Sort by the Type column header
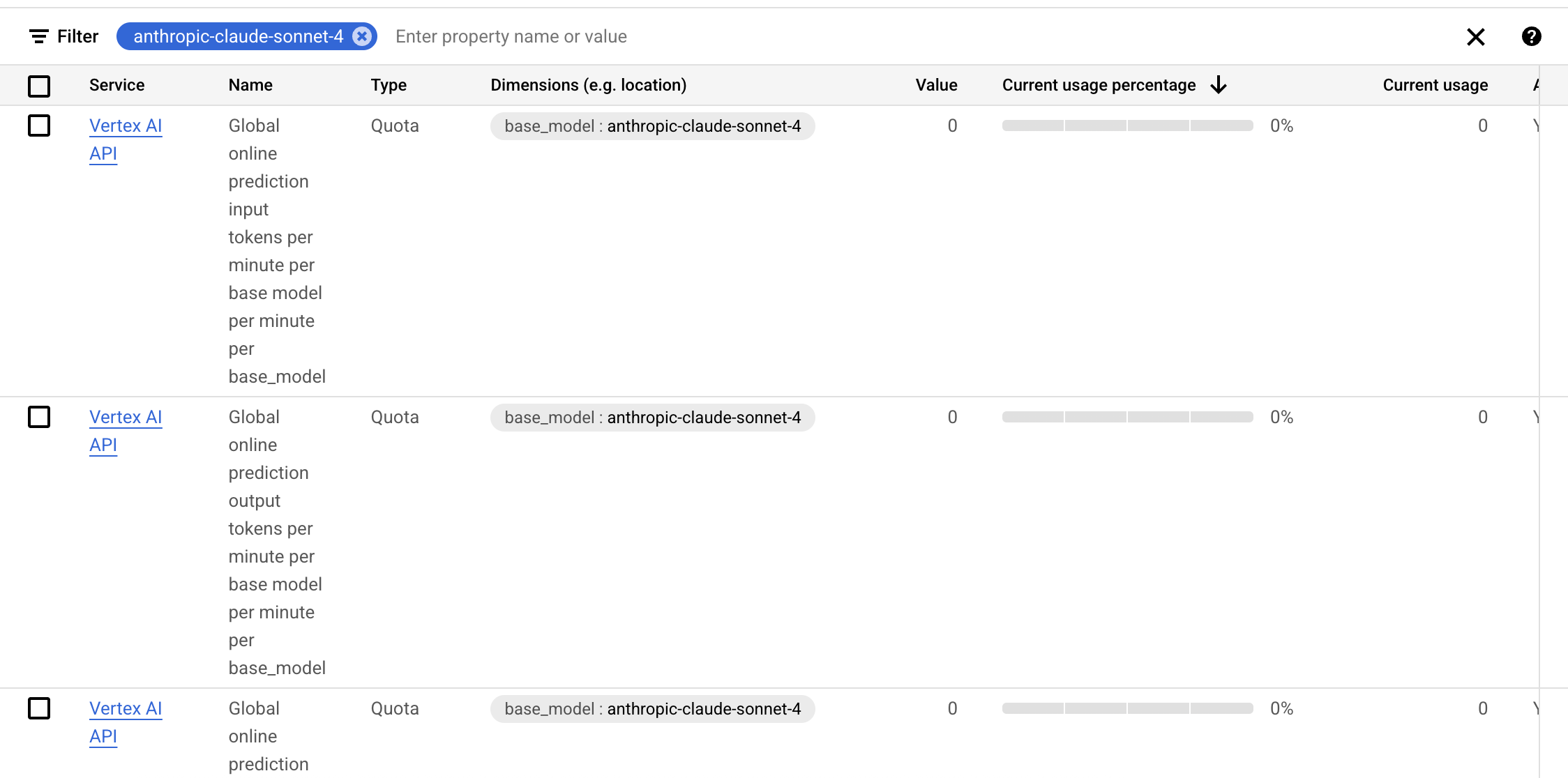The height and width of the screenshot is (778, 1568). click(389, 85)
